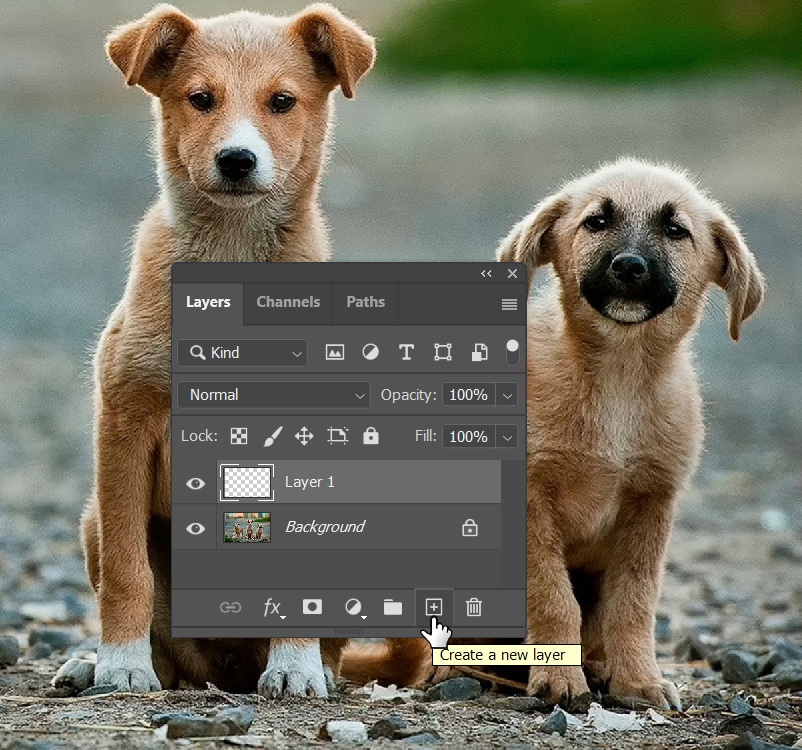Open the Opacity dropdown
The image size is (802, 750).
507,395
